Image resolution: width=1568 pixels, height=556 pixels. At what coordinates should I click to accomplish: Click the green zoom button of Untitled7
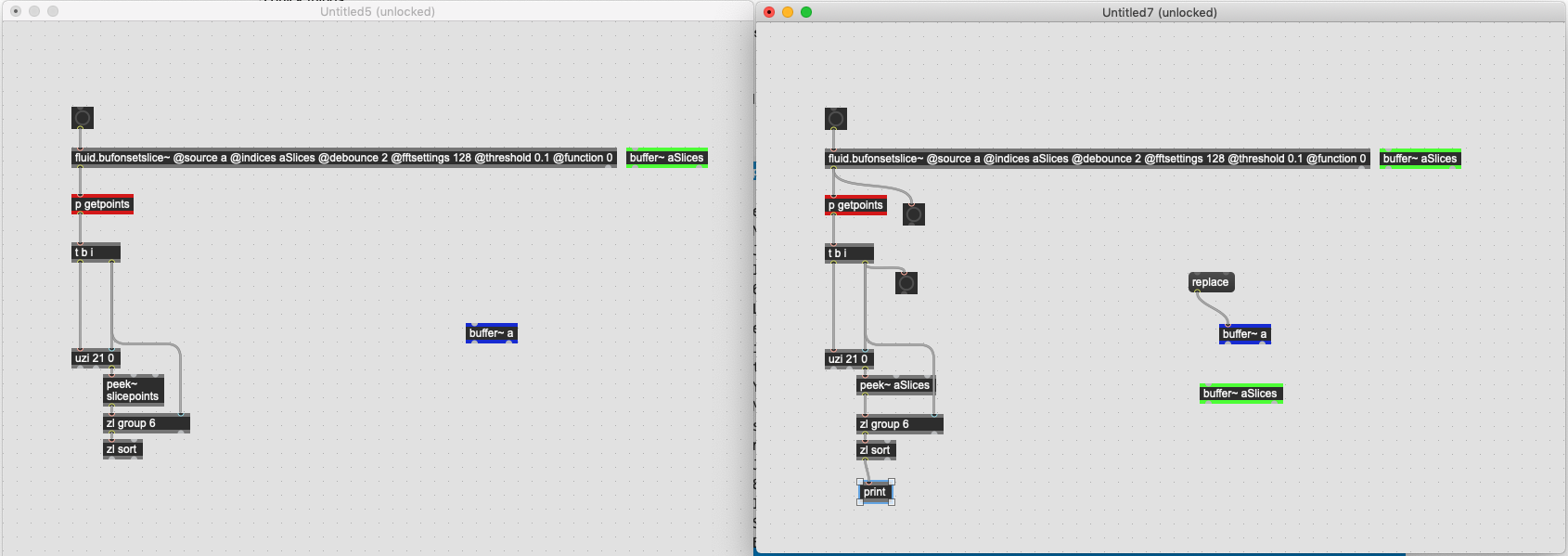[806, 12]
